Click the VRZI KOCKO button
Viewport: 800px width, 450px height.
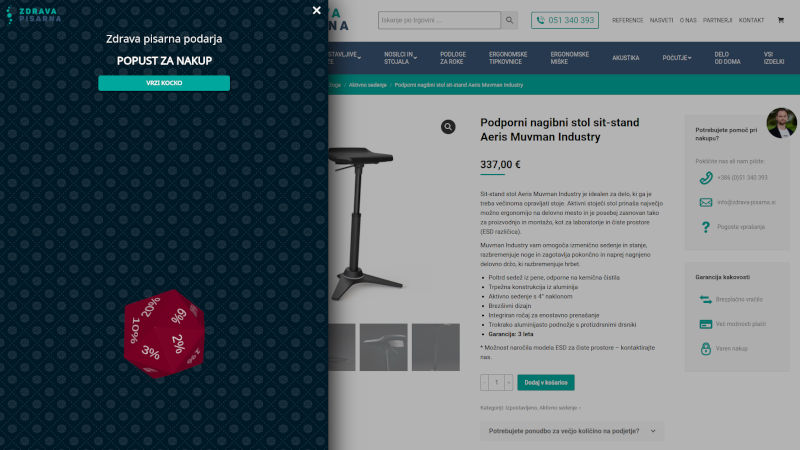tap(164, 83)
